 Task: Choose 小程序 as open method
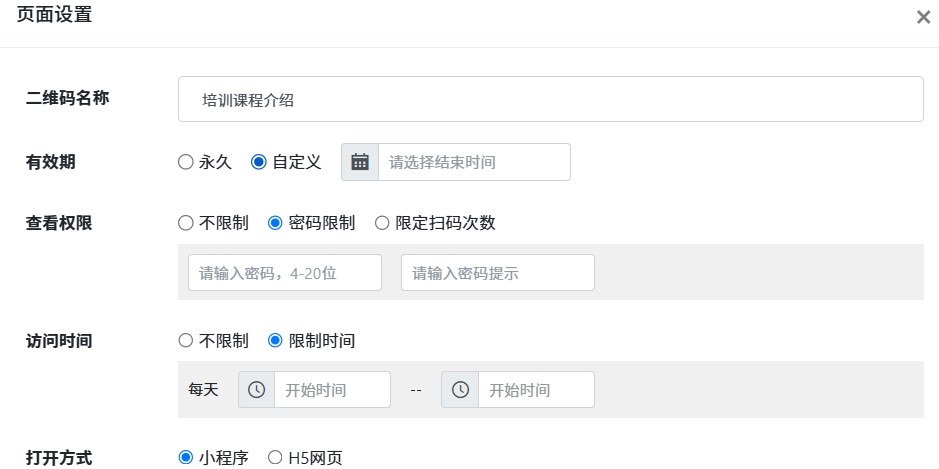click(x=186, y=458)
